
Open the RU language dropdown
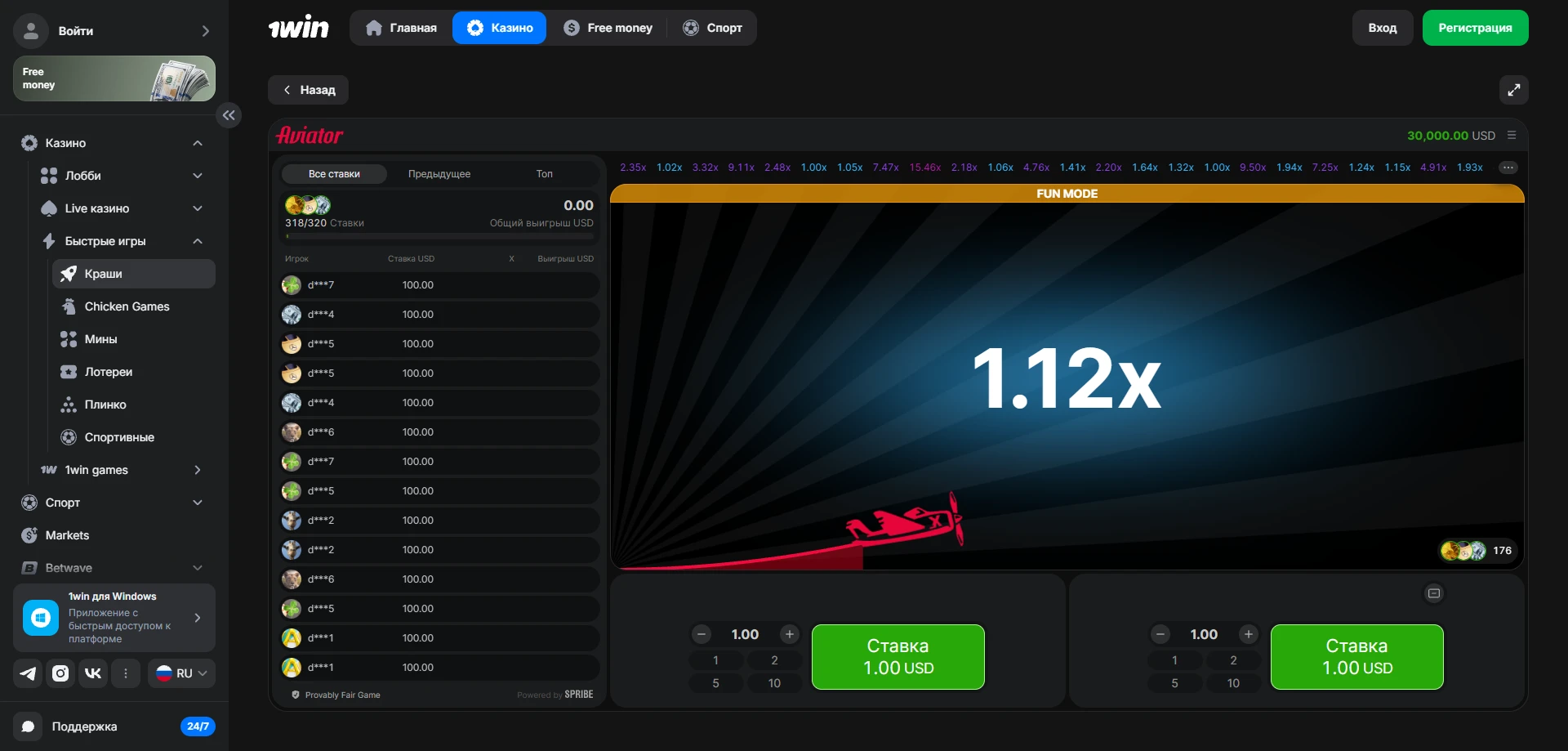coord(181,673)
